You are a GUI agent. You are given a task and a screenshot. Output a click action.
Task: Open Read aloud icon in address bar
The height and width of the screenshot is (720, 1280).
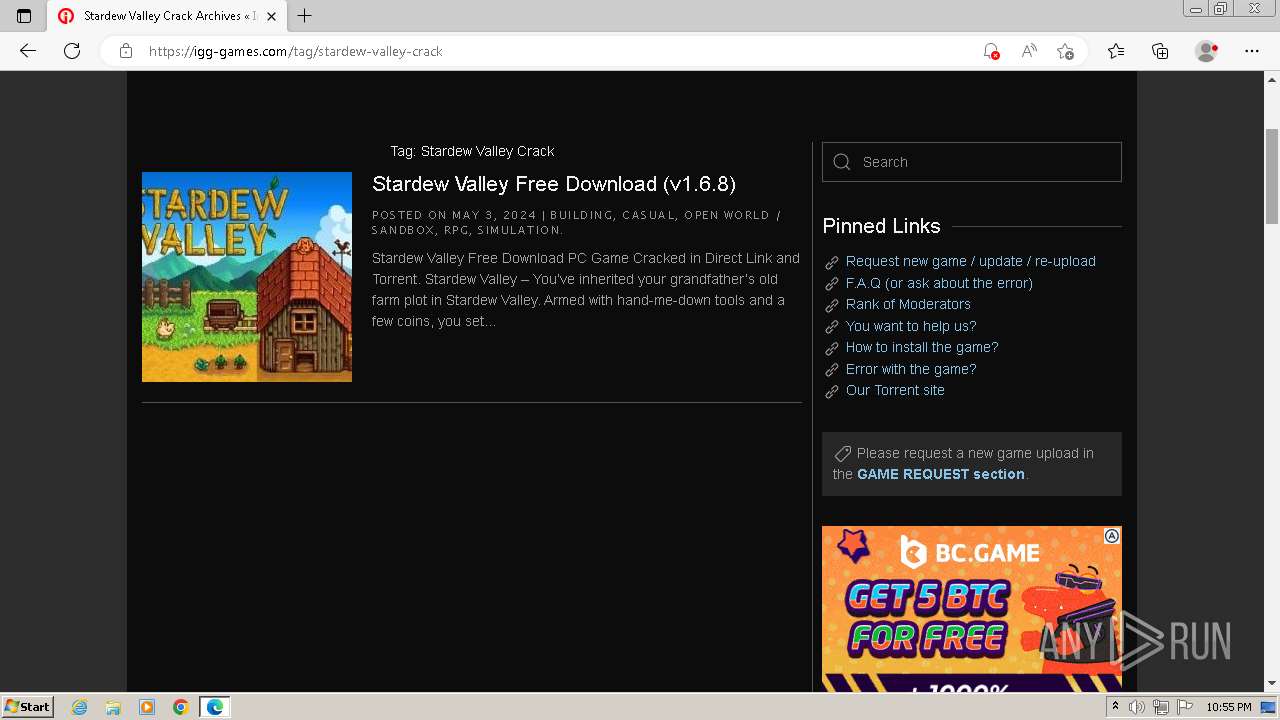1028,51
